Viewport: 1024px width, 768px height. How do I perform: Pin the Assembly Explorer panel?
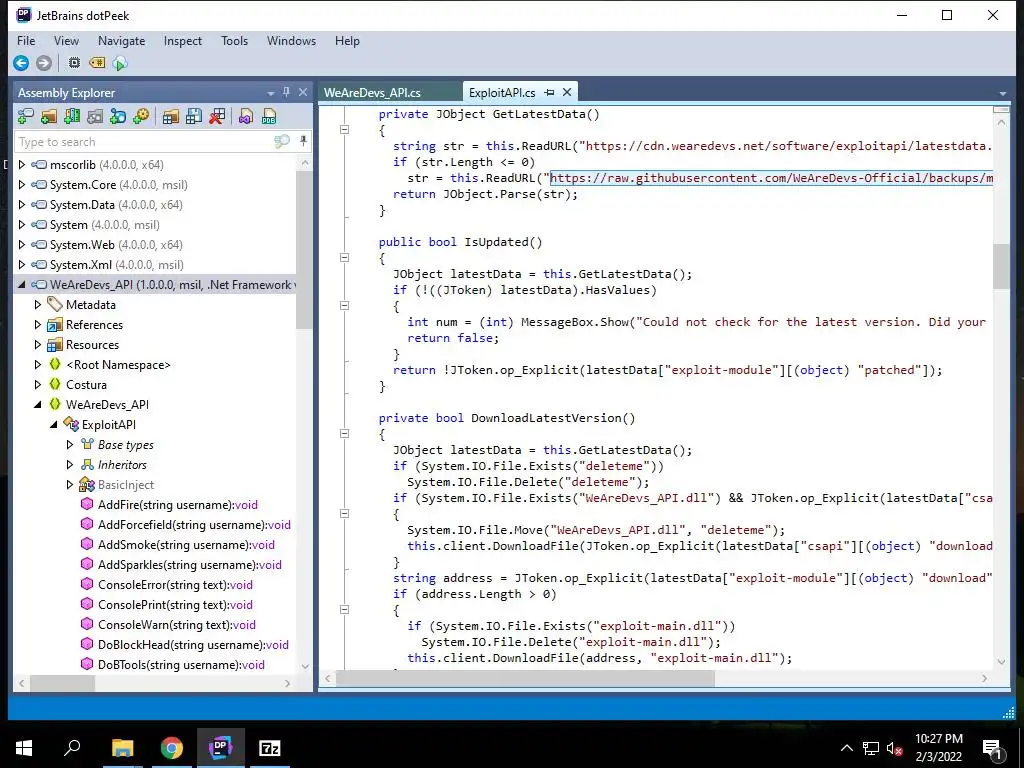point(286,92)
